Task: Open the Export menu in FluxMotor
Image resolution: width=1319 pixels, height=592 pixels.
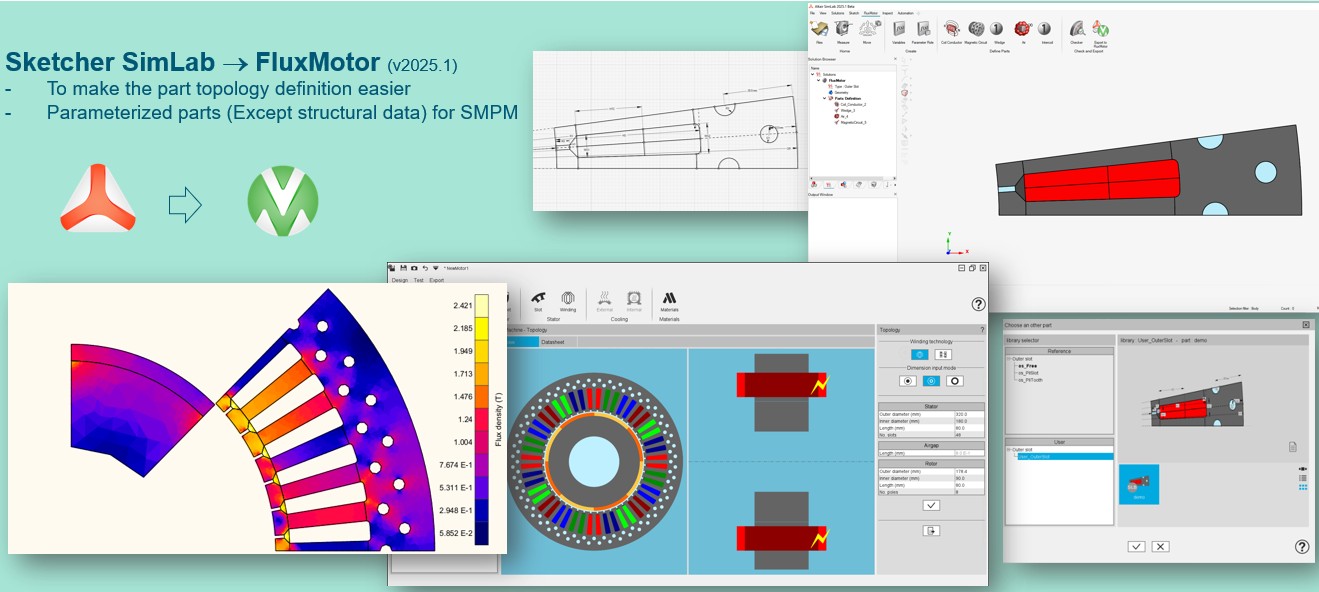Action: [436, 280]
